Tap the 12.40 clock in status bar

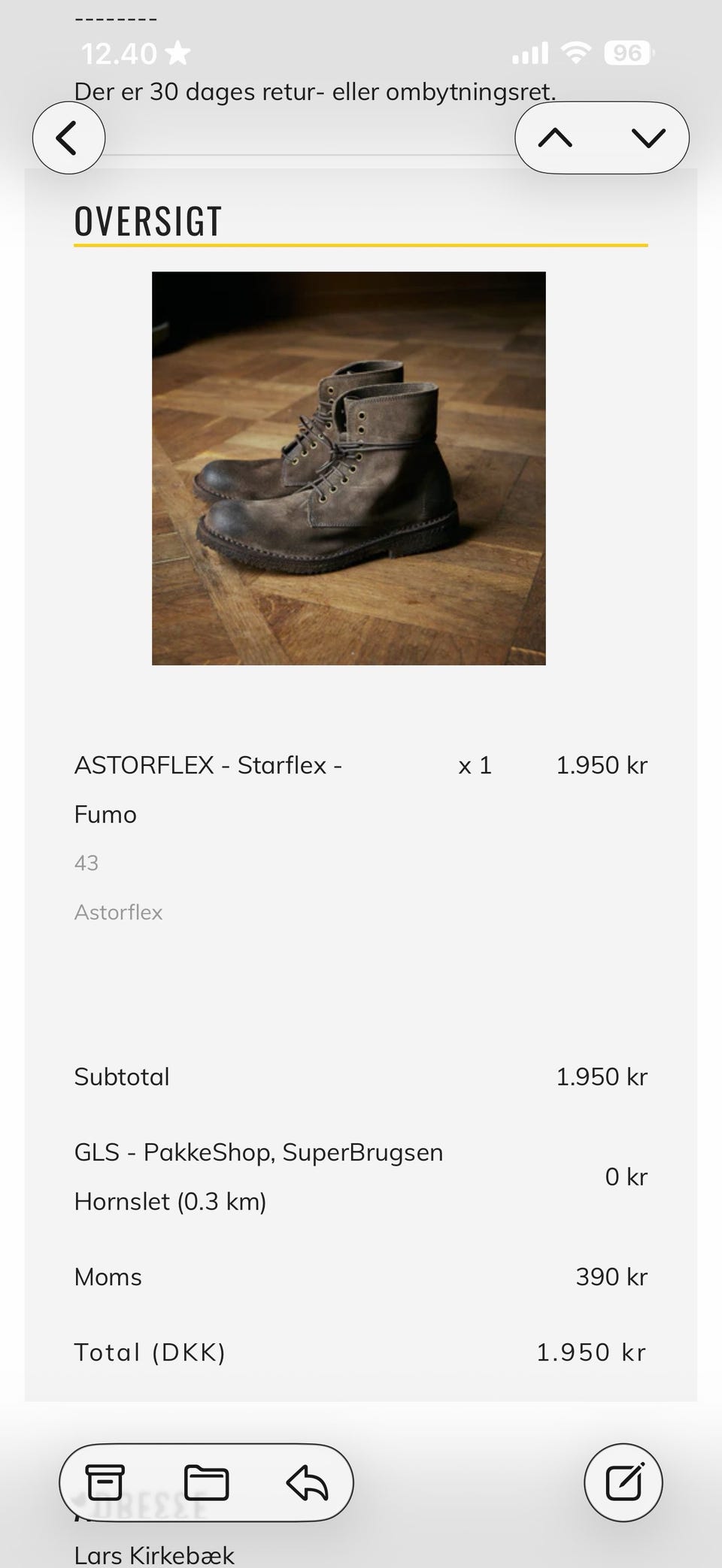click(119, 53)
